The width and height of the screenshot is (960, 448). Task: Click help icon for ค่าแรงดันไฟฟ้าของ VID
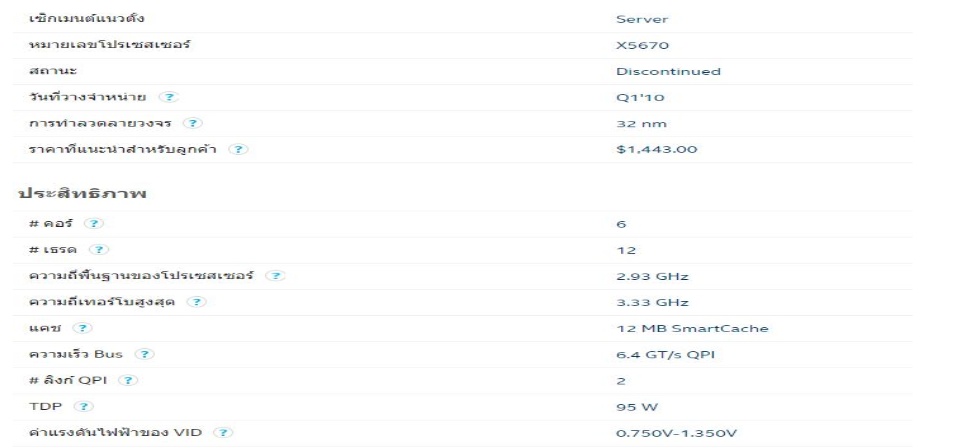(x=223, y=433)
